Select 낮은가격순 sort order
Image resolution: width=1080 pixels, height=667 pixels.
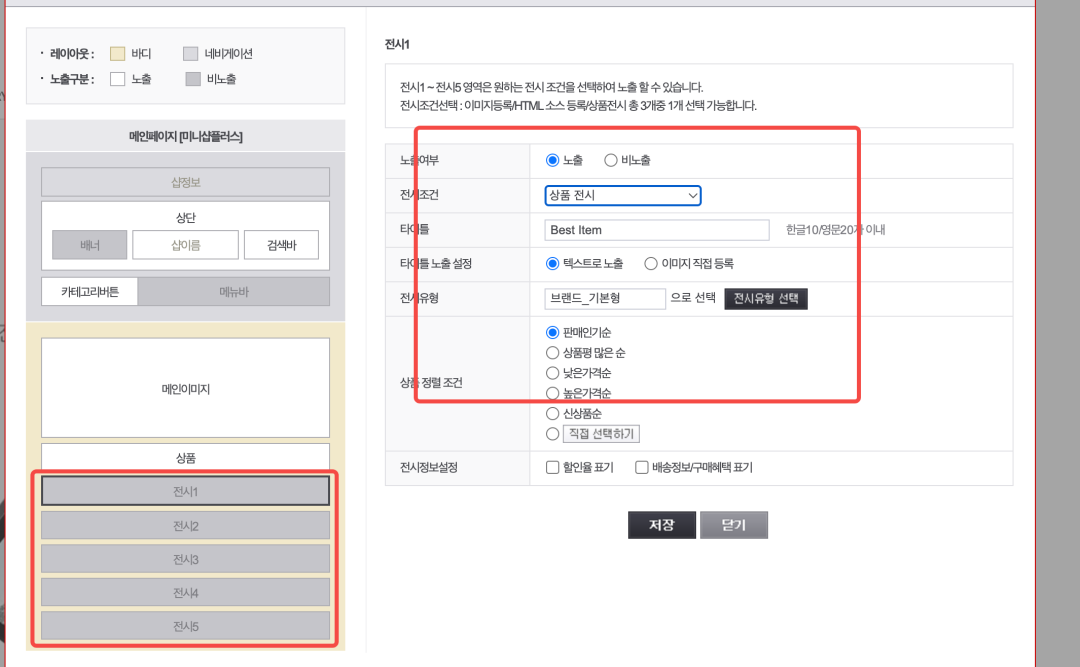pos(551,372)
